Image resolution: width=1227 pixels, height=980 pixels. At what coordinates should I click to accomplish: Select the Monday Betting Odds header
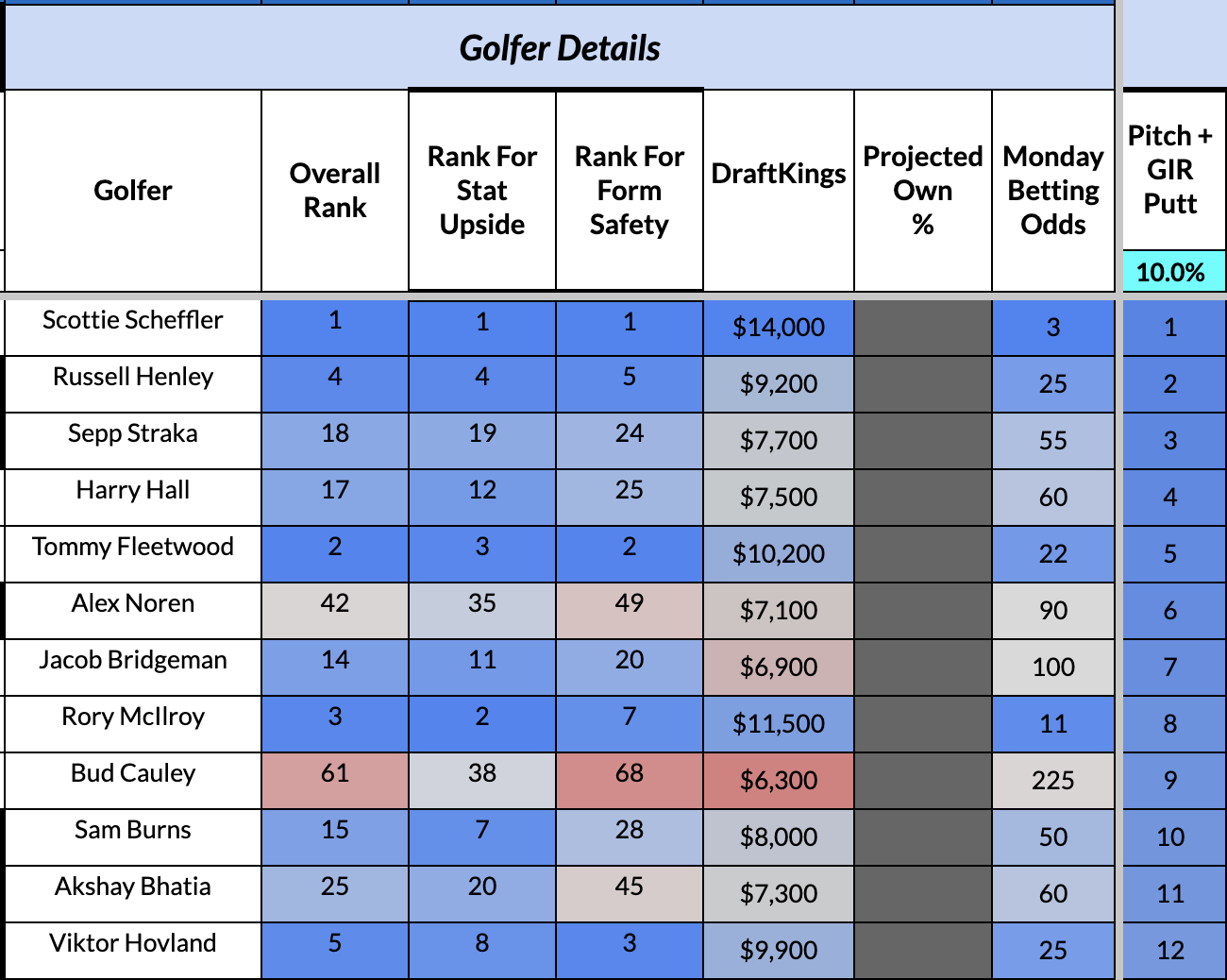(x=1053, y=191)
